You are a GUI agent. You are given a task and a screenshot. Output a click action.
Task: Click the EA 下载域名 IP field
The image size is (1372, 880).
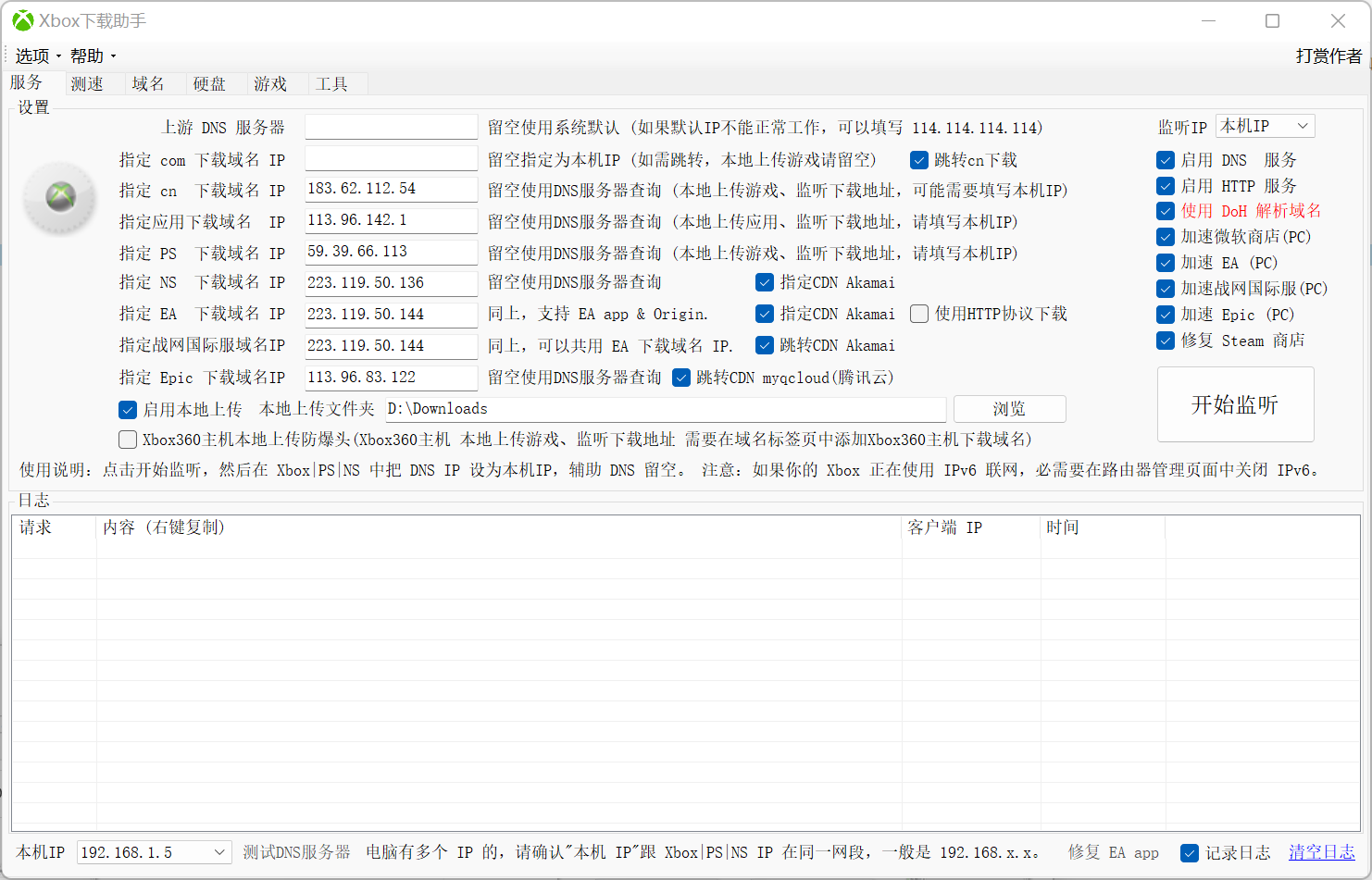click(391, 315)
